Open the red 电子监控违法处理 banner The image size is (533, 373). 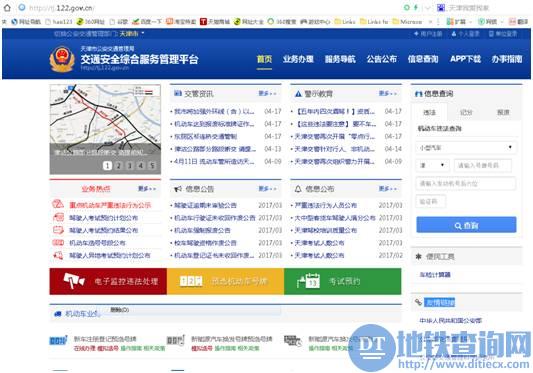(x=108, y=281)
